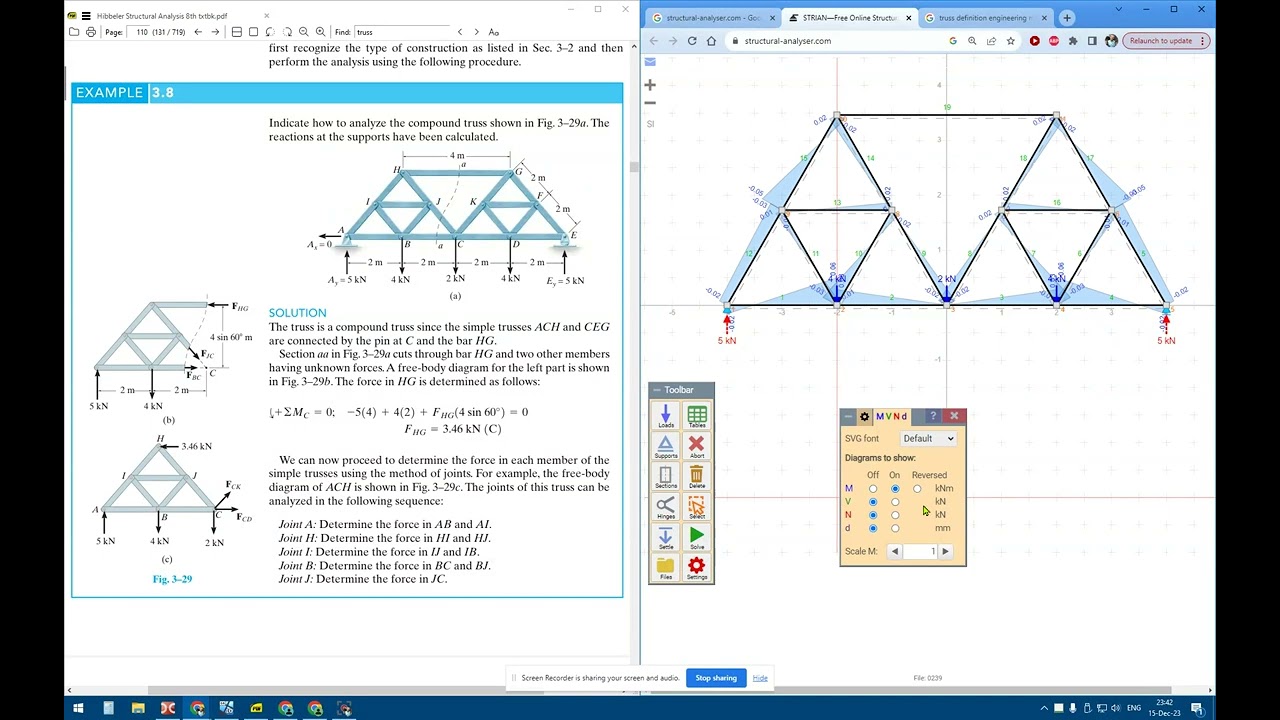Set V diagram to Off
This screenshot has width=1280, height=720.
coord(873,502)
